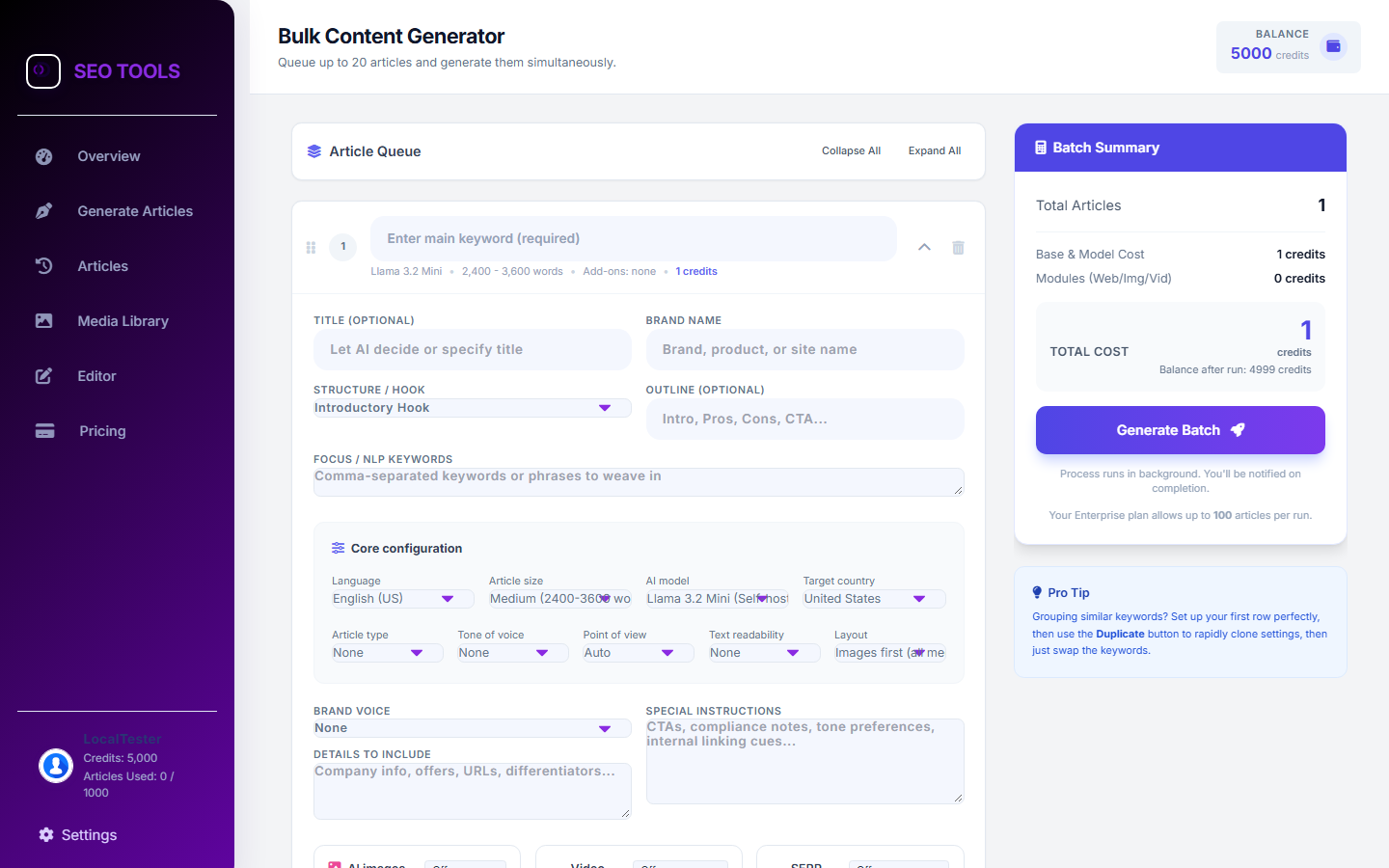The width and height of the screenshot is (1389, 868).
Task: Focus the main keyword input field
Action: point(634,238)
